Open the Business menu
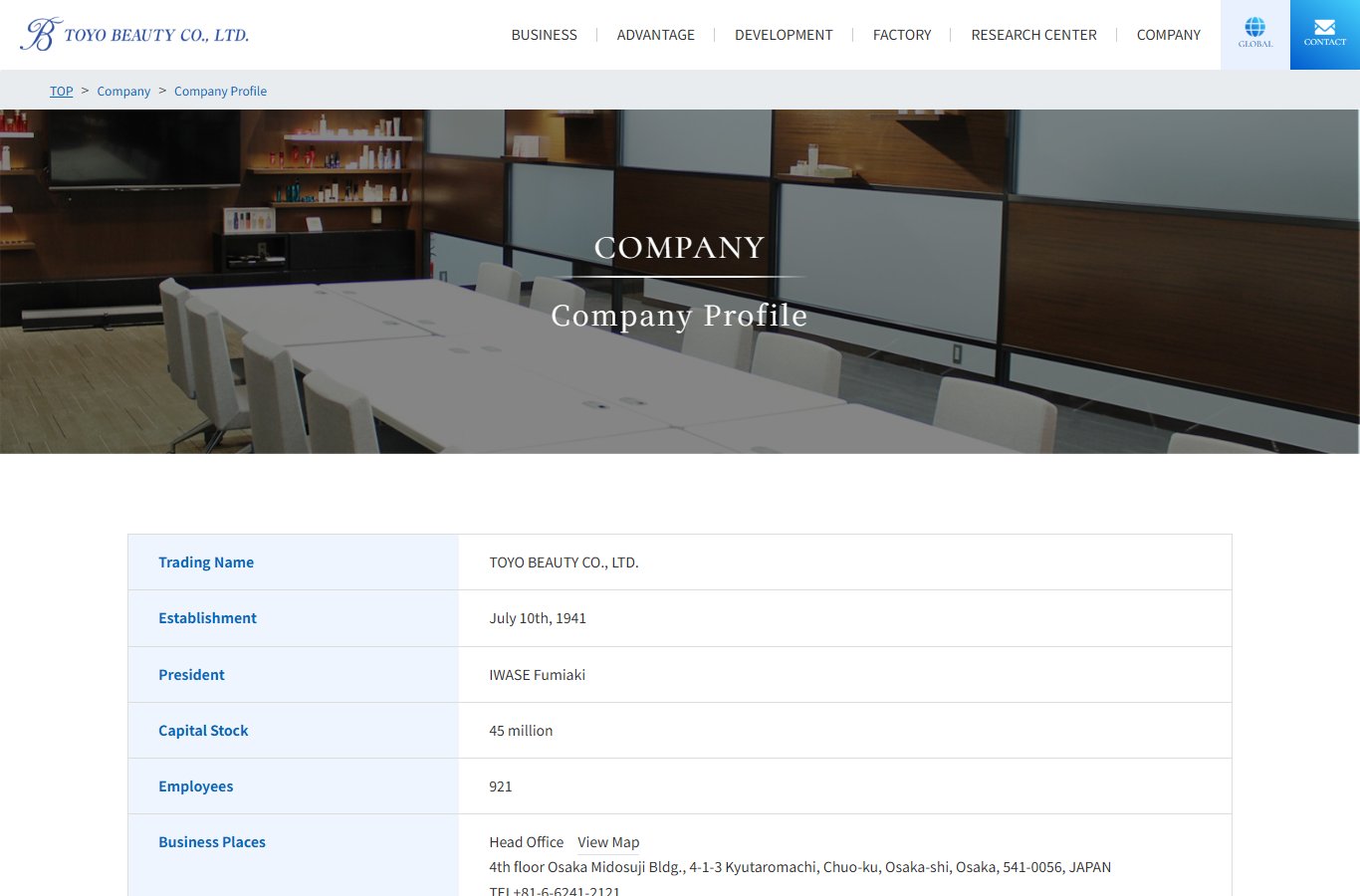The image size is (1360, 896). click(544, 35)
